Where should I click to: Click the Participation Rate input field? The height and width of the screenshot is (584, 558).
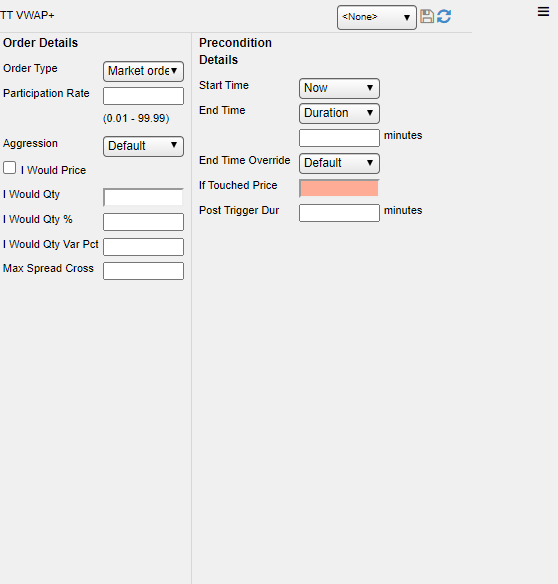pos(143,96)
